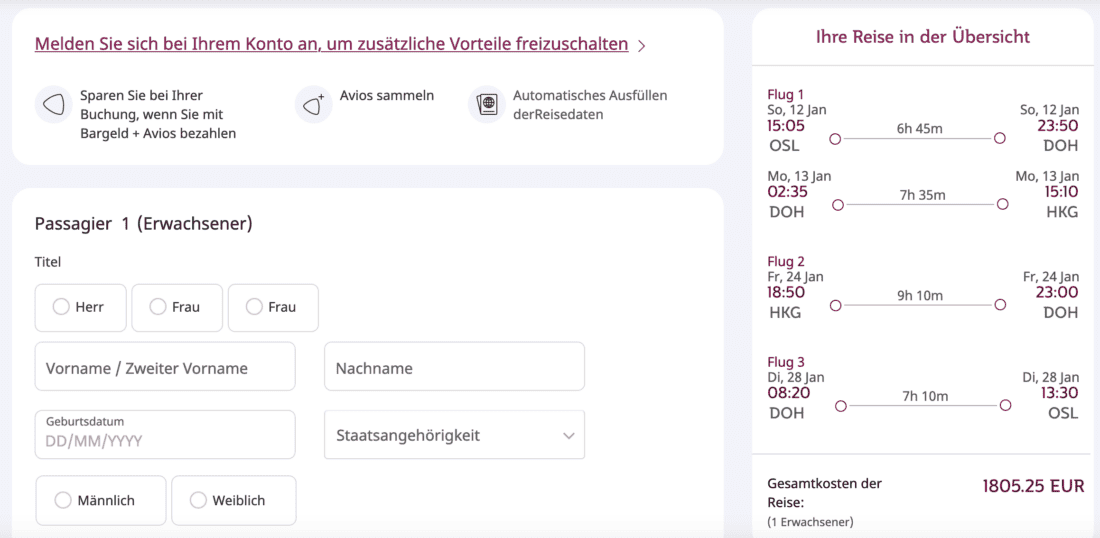1100x538 pixels.
Task: Open the 'Melden Sie sich bei Ihrem Konto an' link
Action: (331, 44)
